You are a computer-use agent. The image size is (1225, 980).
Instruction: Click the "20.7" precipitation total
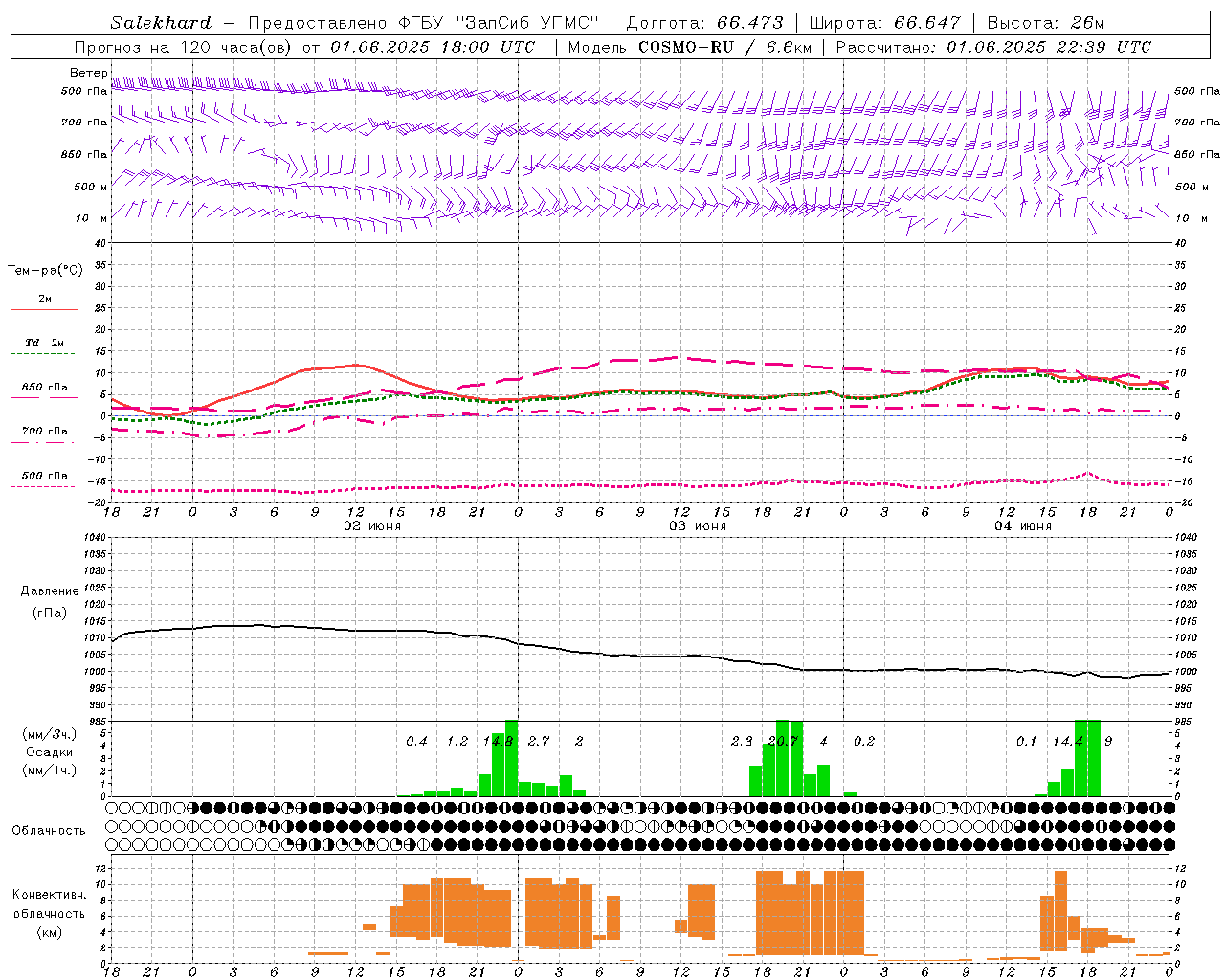coord(783,741)
